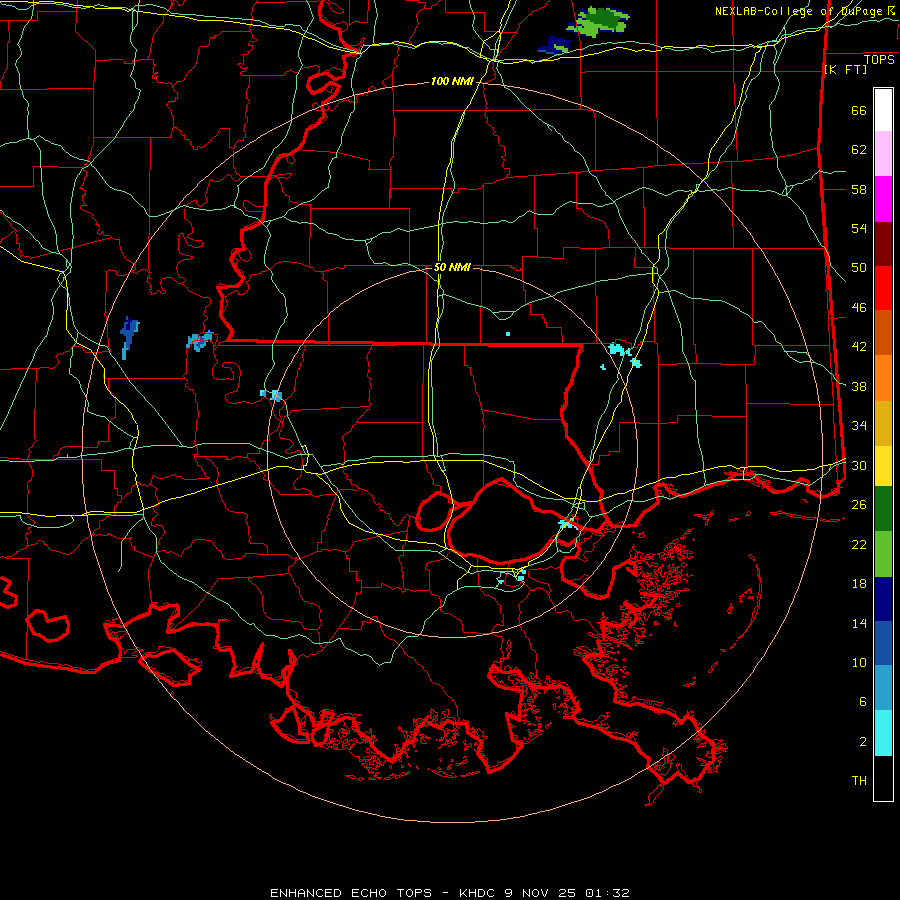Click the '66' legend value

[859, 111]
